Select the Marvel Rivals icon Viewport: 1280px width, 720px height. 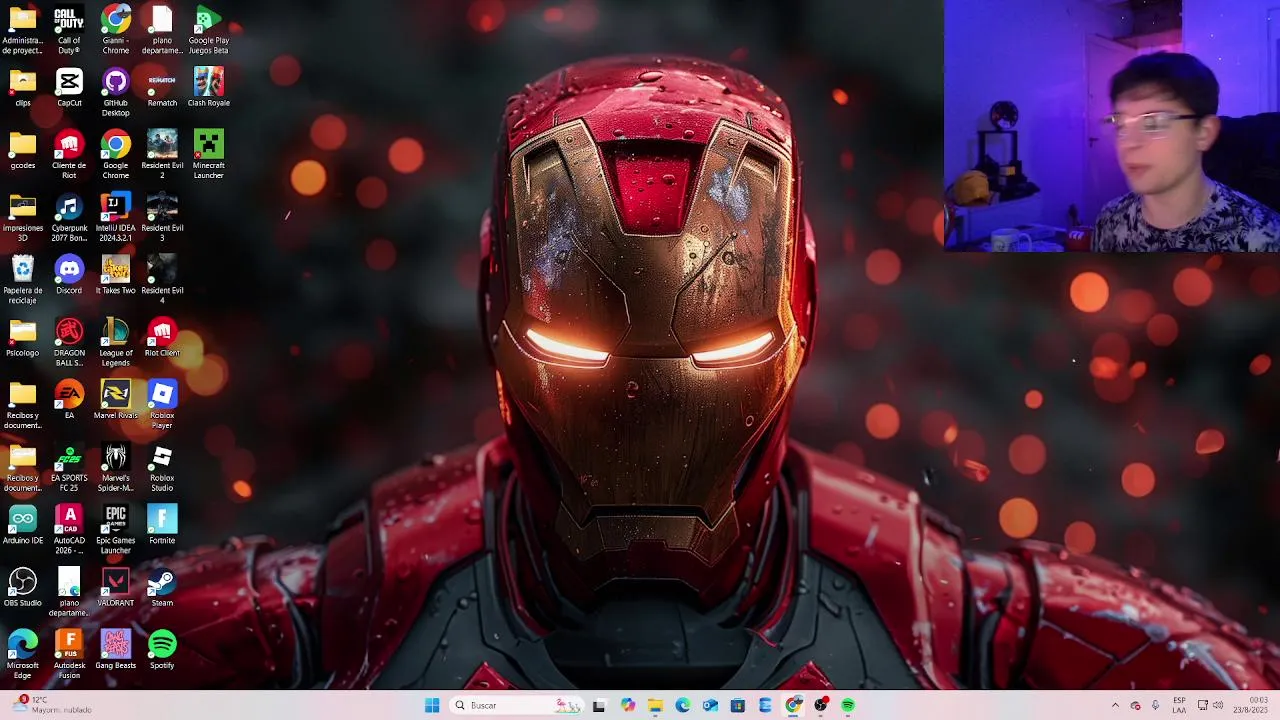[116, 400]
